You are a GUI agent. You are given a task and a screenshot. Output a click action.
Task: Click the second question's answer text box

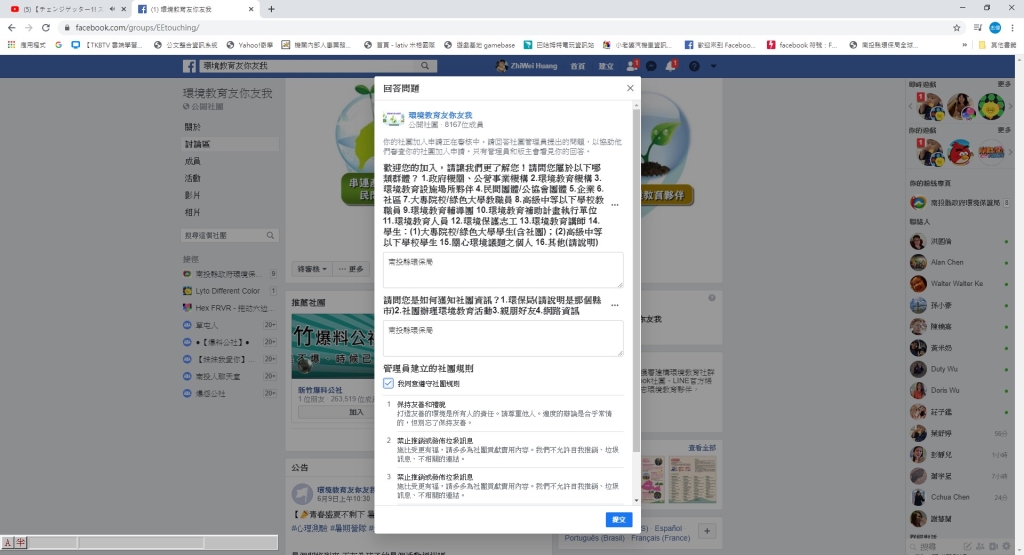(x=503, y=338)
